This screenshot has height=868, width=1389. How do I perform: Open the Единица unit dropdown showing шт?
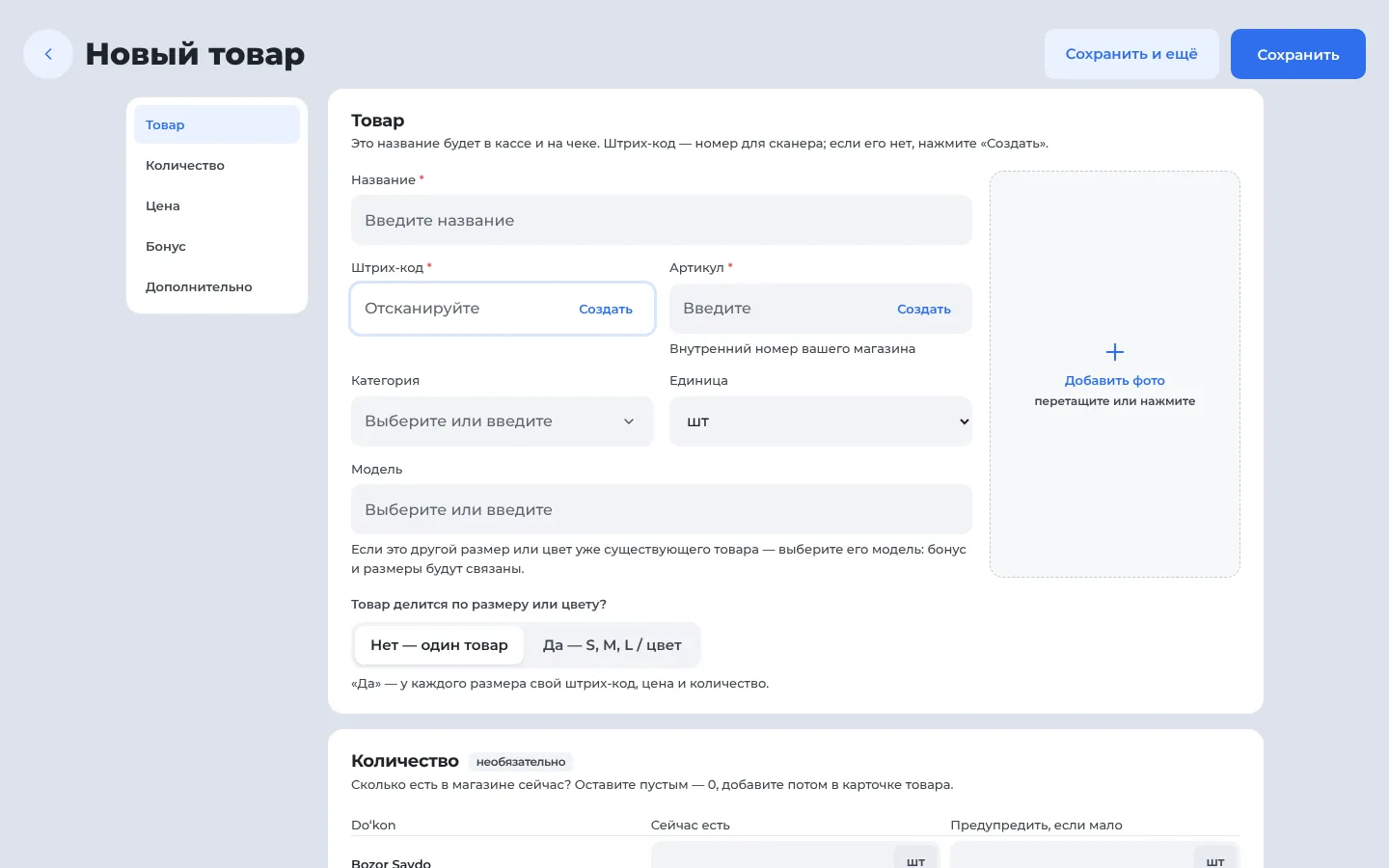821,421
